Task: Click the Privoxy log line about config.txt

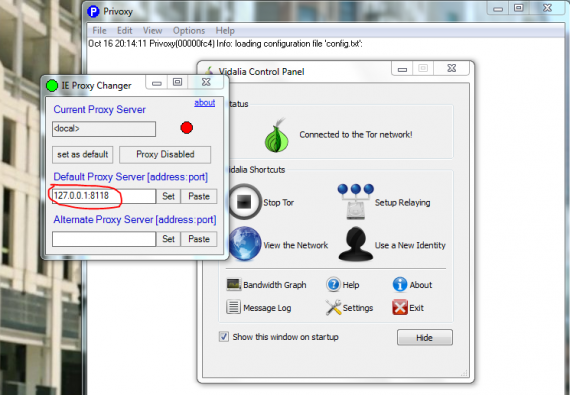Action: pyautogui.click(x=225, y=44)
